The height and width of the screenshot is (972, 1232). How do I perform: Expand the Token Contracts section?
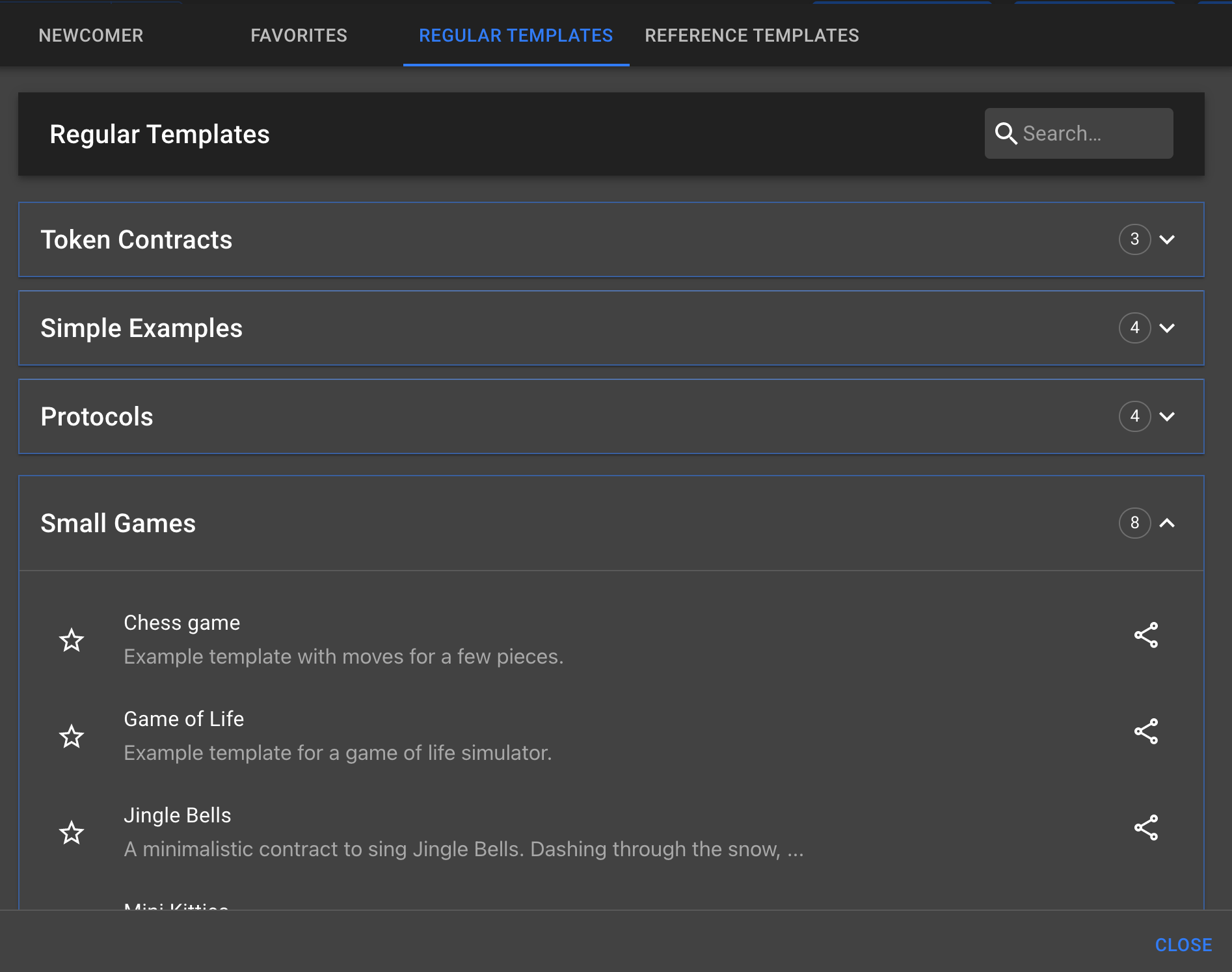pos(1167,239)
